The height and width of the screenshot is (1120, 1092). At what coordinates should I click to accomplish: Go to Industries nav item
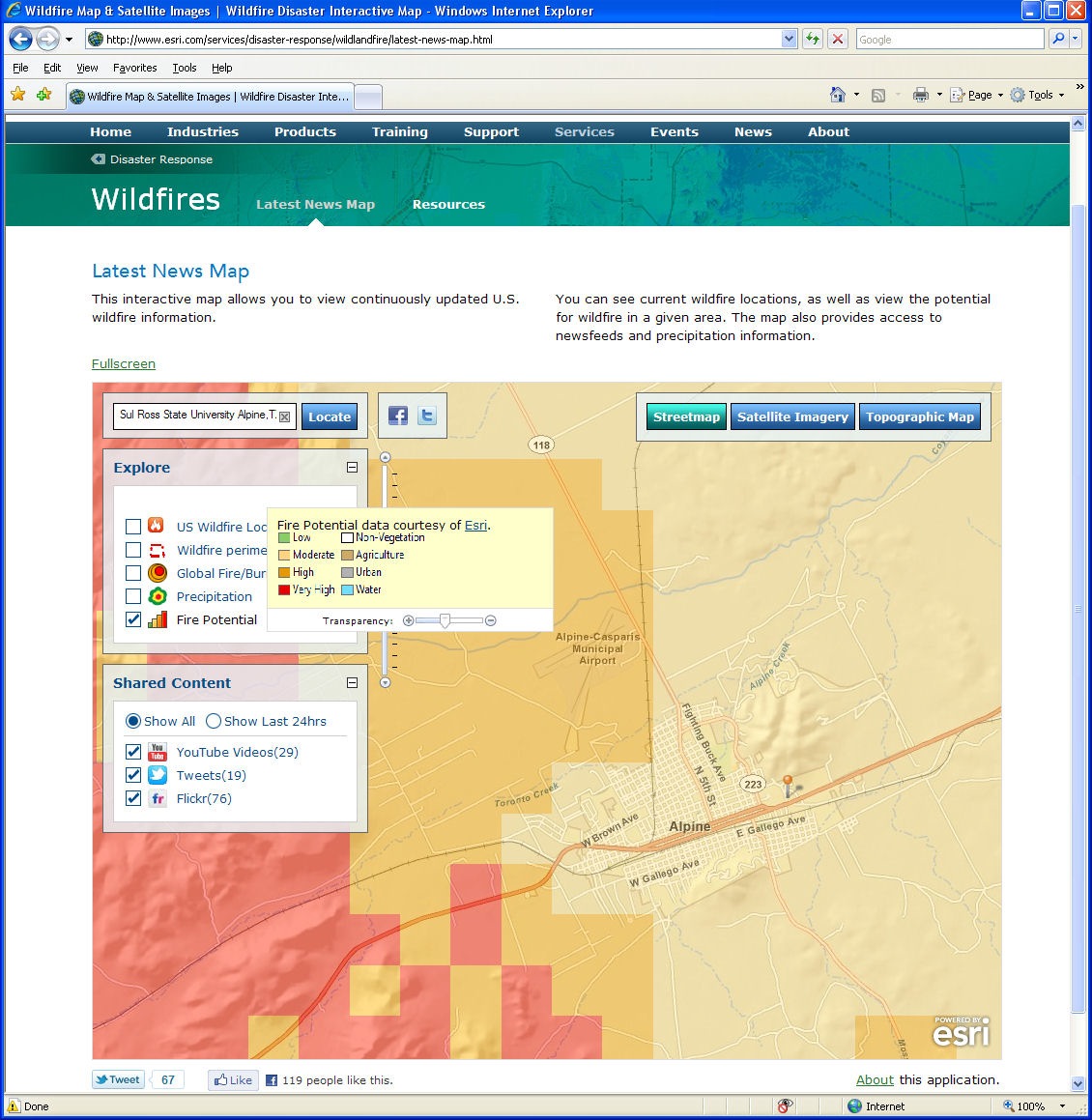click(x=203, y=131)
